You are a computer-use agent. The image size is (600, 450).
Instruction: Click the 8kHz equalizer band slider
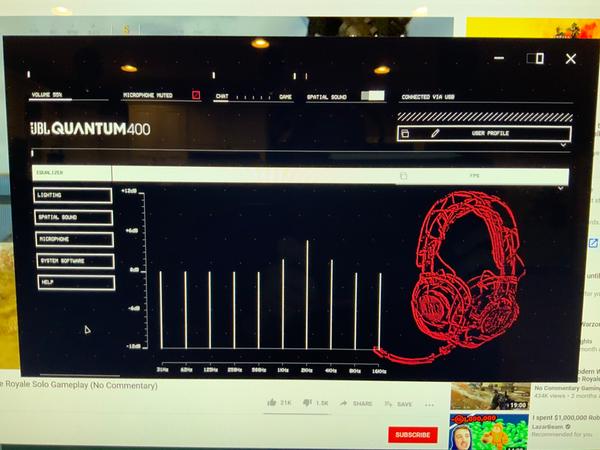(x=355, y=311)
